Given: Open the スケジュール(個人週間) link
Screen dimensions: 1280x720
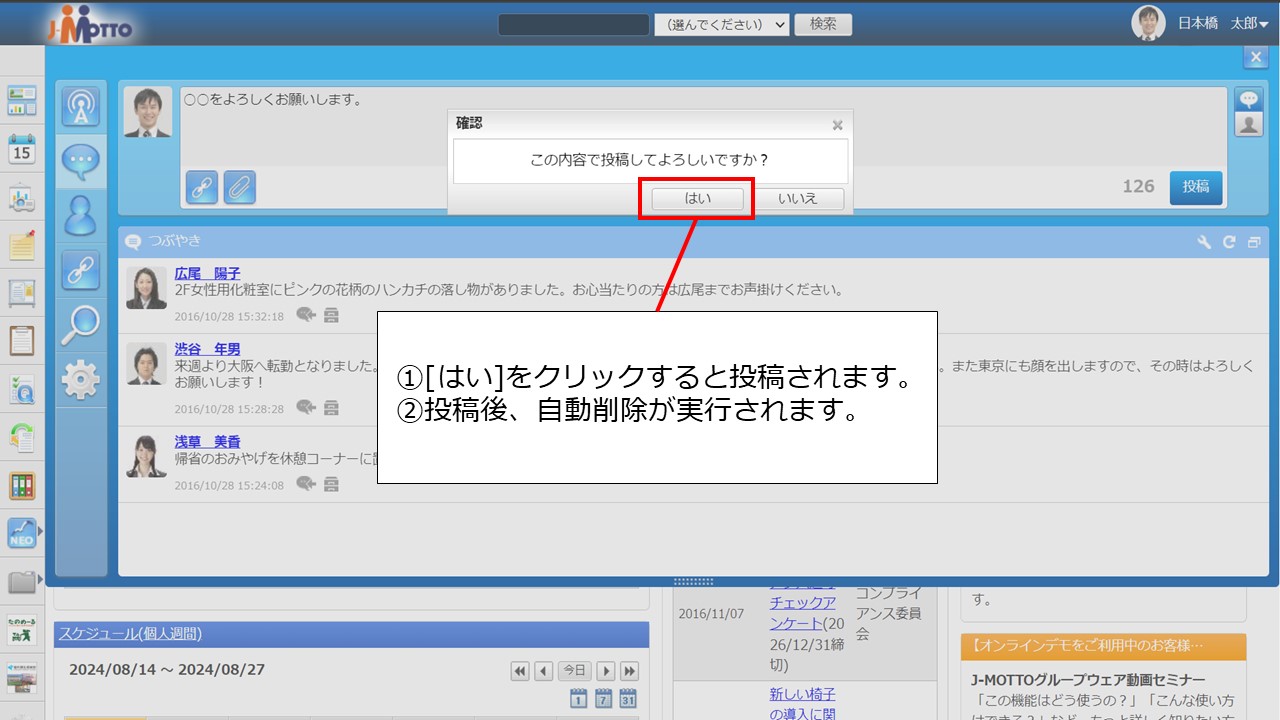Looking at the screenshot, I should point(129,633).
